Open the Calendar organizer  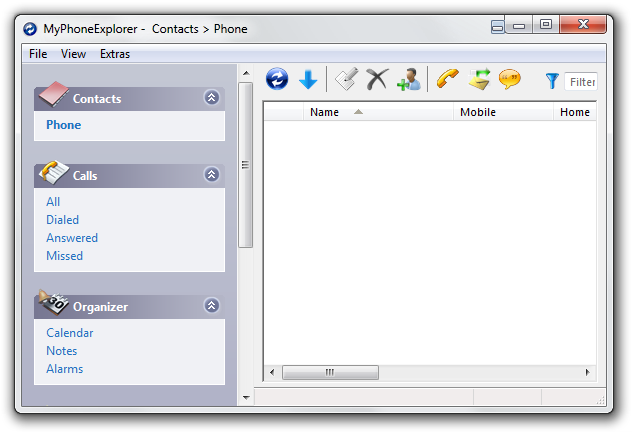point(70,333)
